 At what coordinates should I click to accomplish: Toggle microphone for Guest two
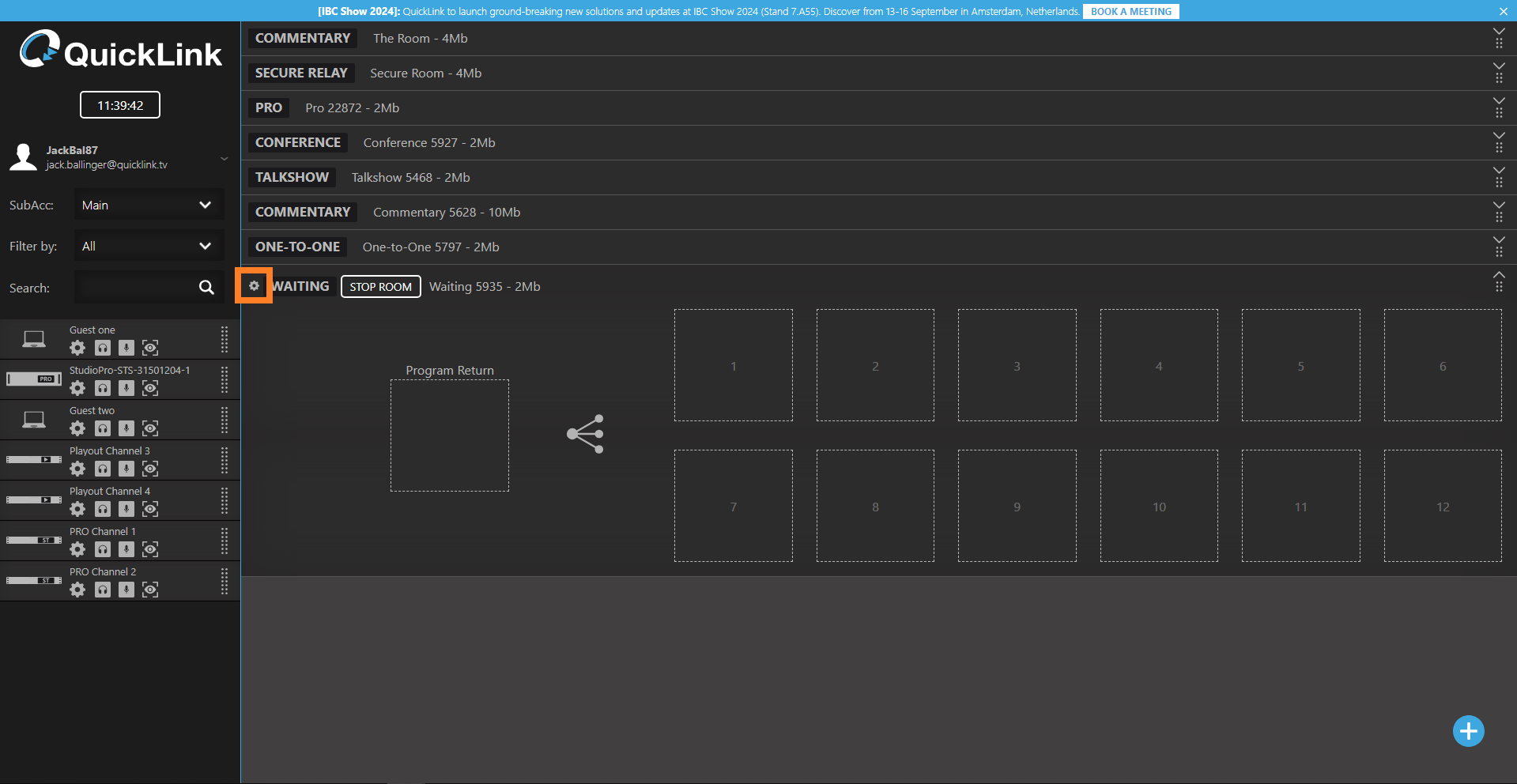tap(126, 428)
